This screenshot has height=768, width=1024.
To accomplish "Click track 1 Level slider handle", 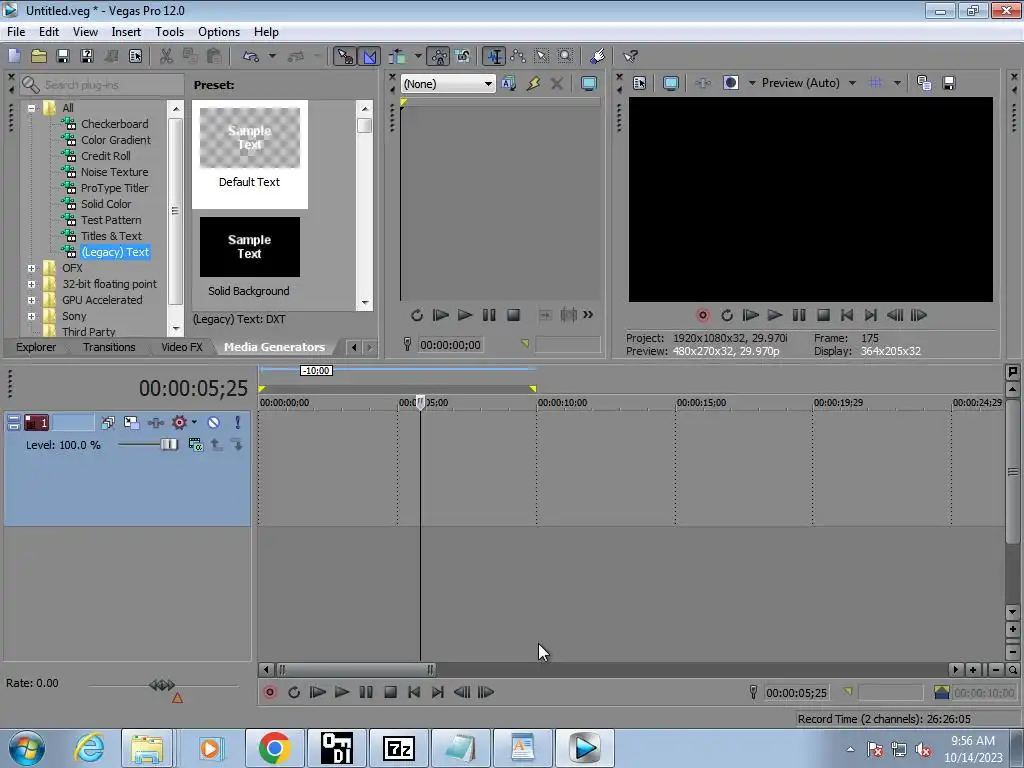I will (x=168, y=445).
